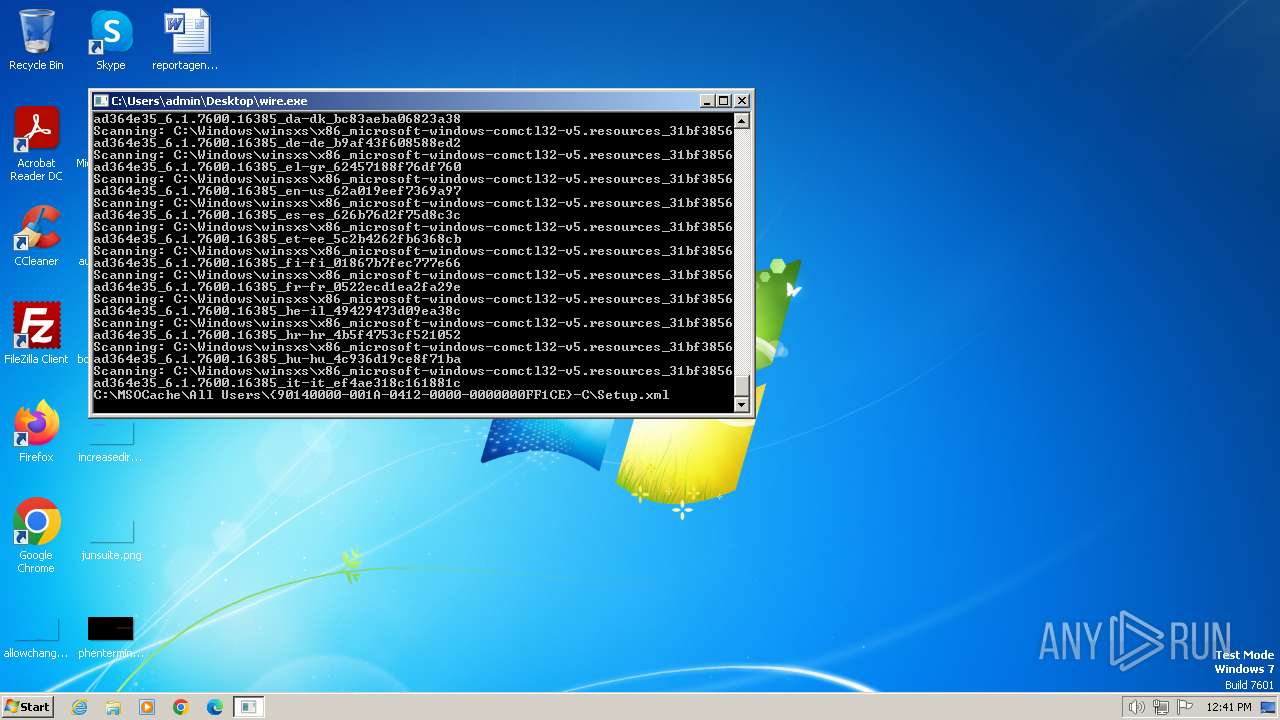Open the reportagen Word document icon
This screenshot has height=720, width=1280.
[x=185, y=40]
